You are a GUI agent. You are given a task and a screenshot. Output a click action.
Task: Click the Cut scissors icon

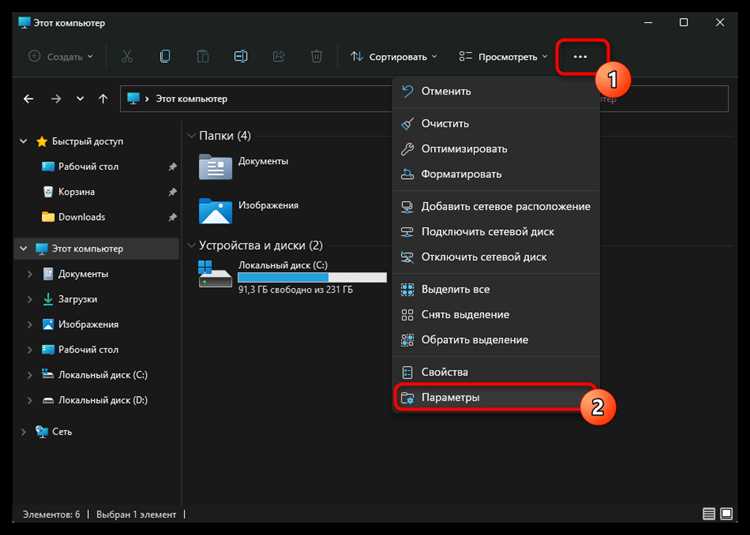127,56
